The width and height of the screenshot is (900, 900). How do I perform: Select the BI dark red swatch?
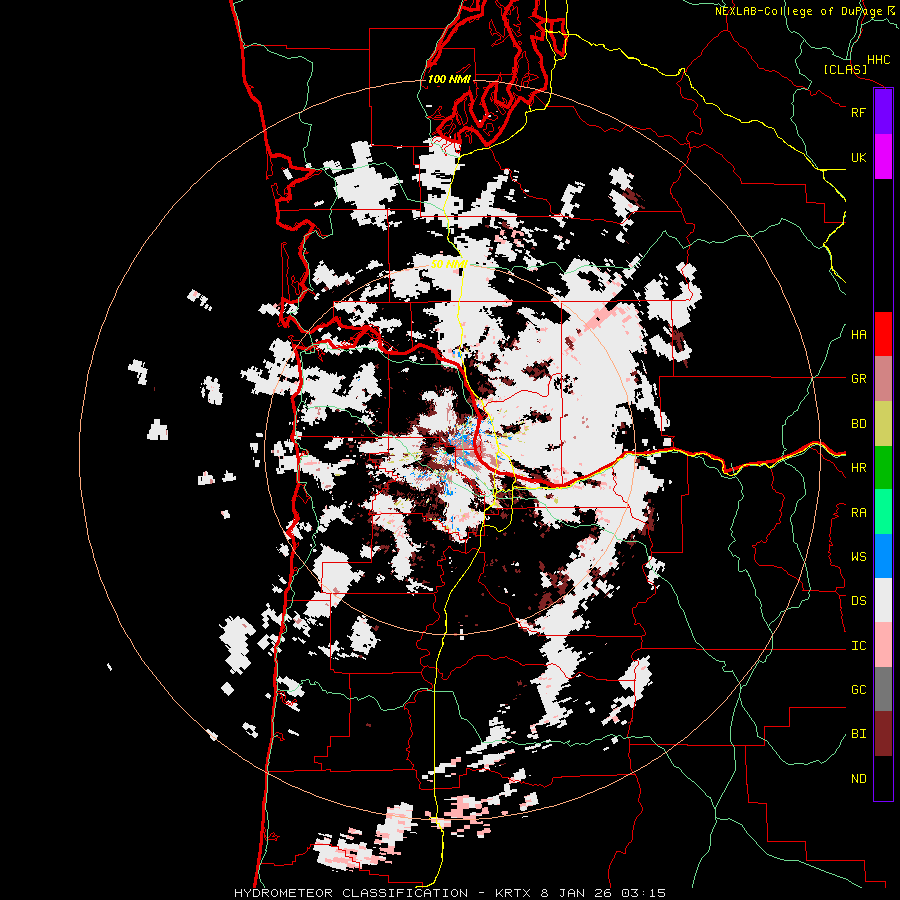(883, 734)
